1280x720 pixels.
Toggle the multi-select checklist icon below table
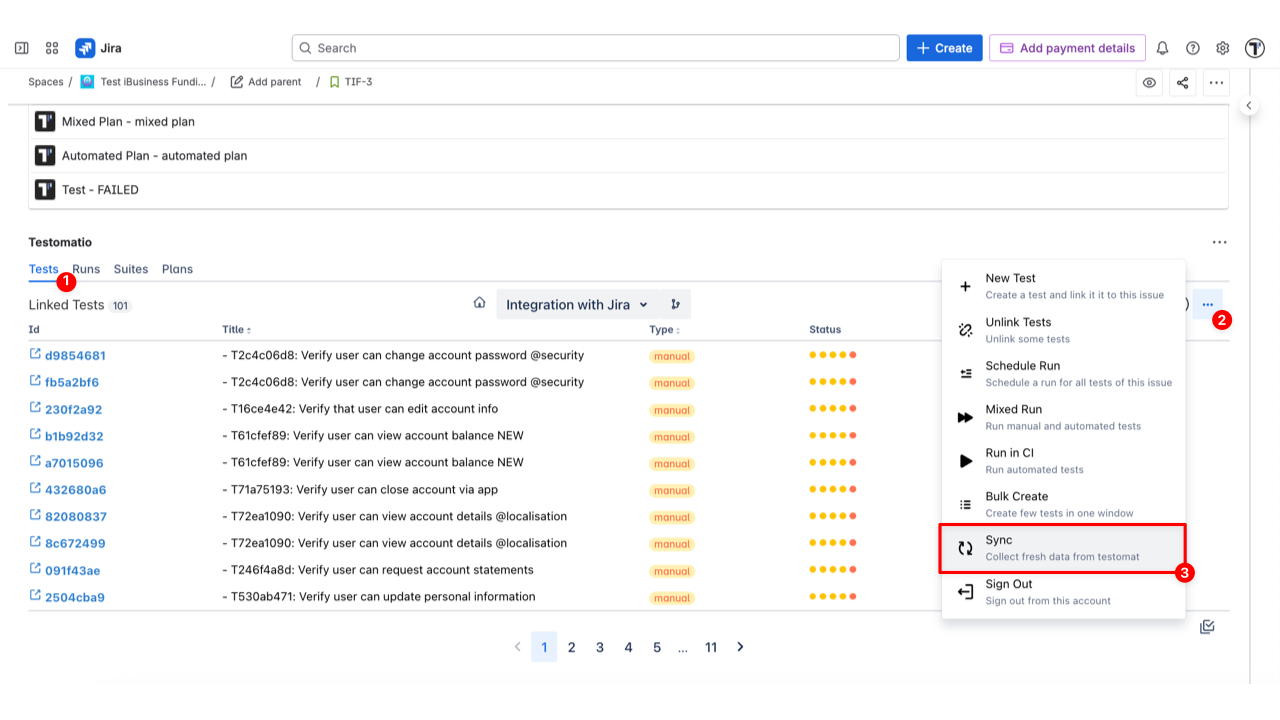coord(1207,627)
